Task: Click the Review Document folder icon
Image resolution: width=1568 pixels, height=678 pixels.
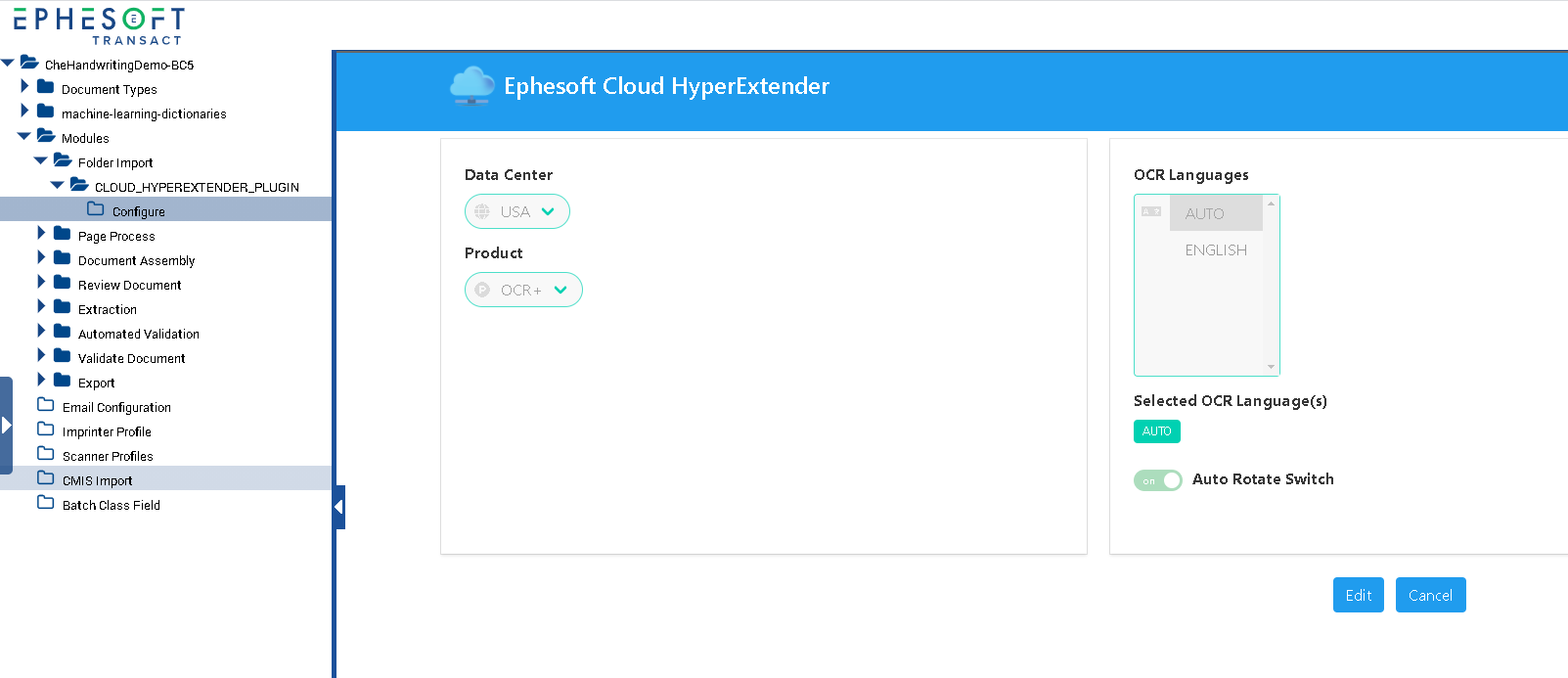Action: pos(62,283)
